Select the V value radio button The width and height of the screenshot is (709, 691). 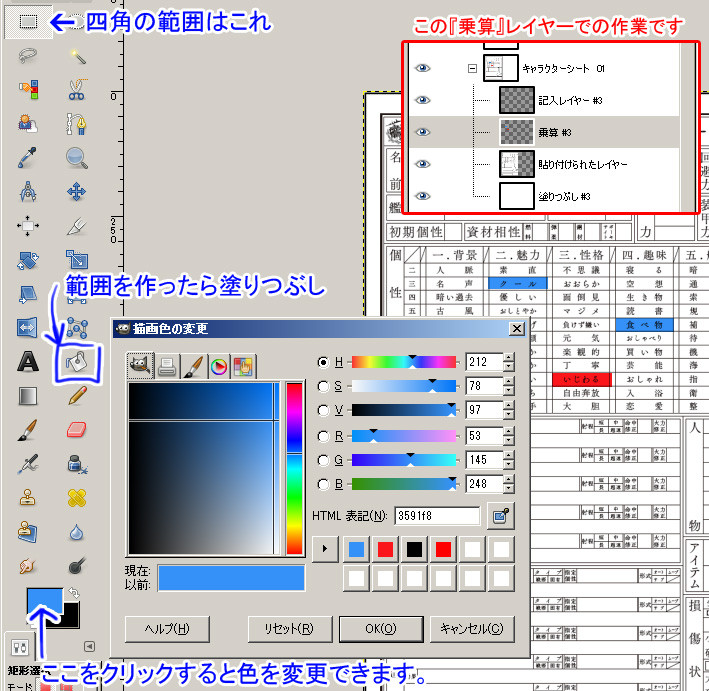pyautogui.click(x=323, y=410)
